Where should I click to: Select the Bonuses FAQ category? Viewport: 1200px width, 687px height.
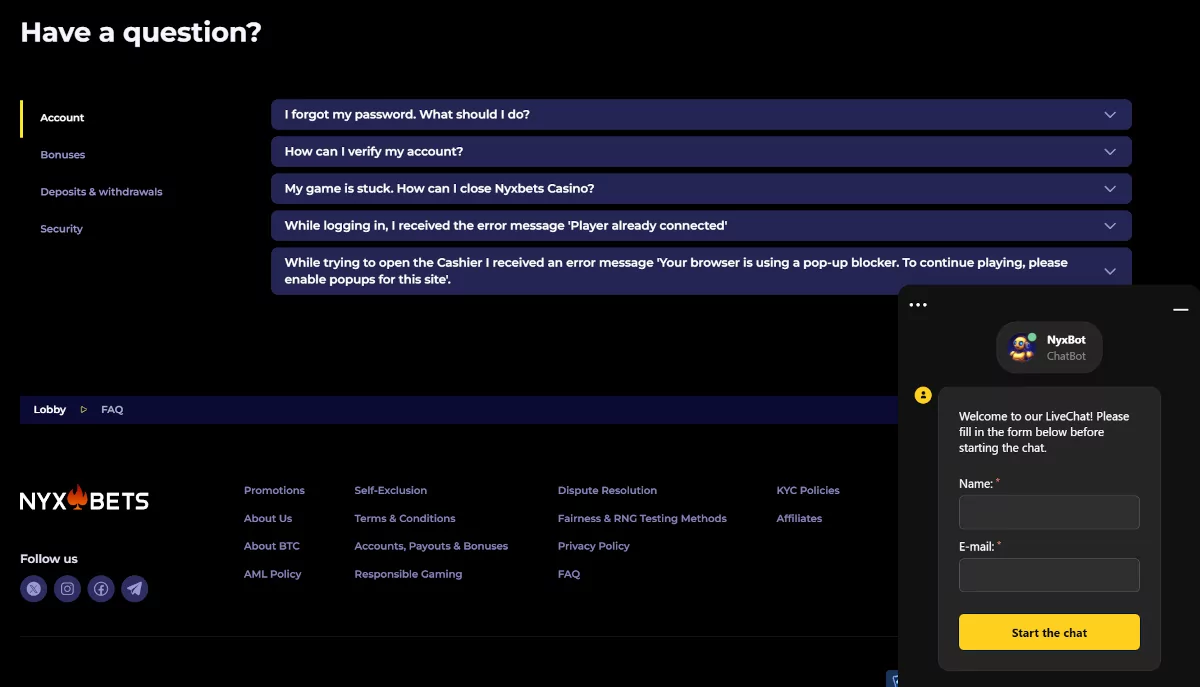63,155
